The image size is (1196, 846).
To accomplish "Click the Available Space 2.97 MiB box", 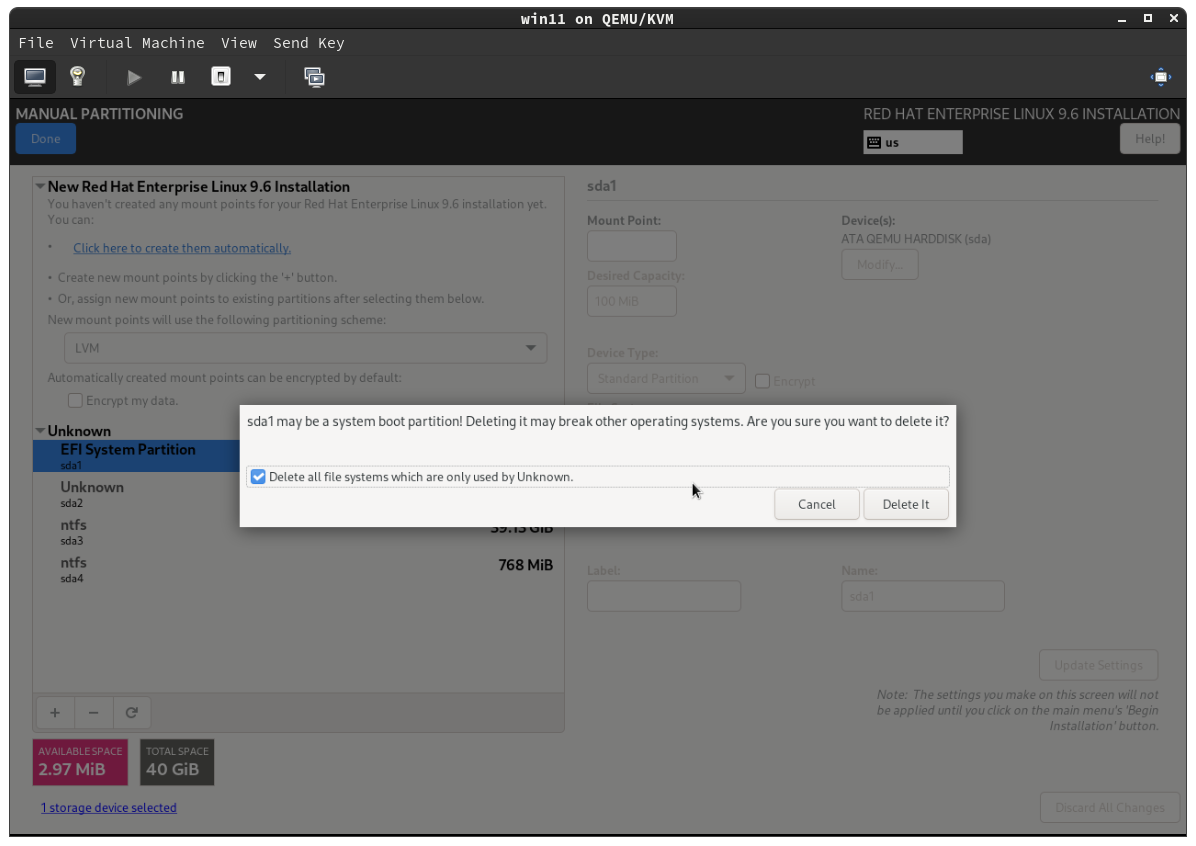I will 80,762.
